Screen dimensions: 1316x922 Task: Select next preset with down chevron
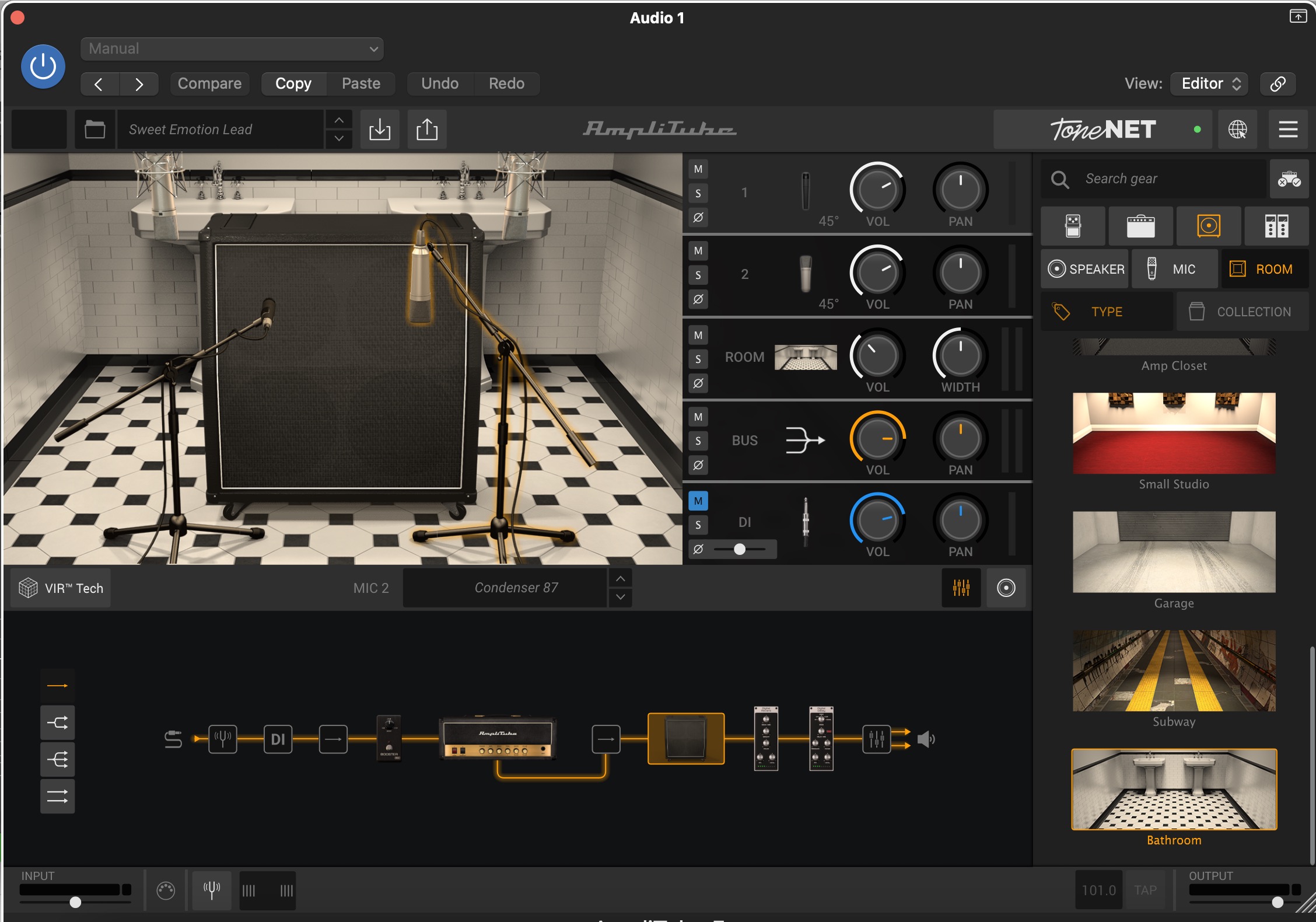click(x=339, y=139)
